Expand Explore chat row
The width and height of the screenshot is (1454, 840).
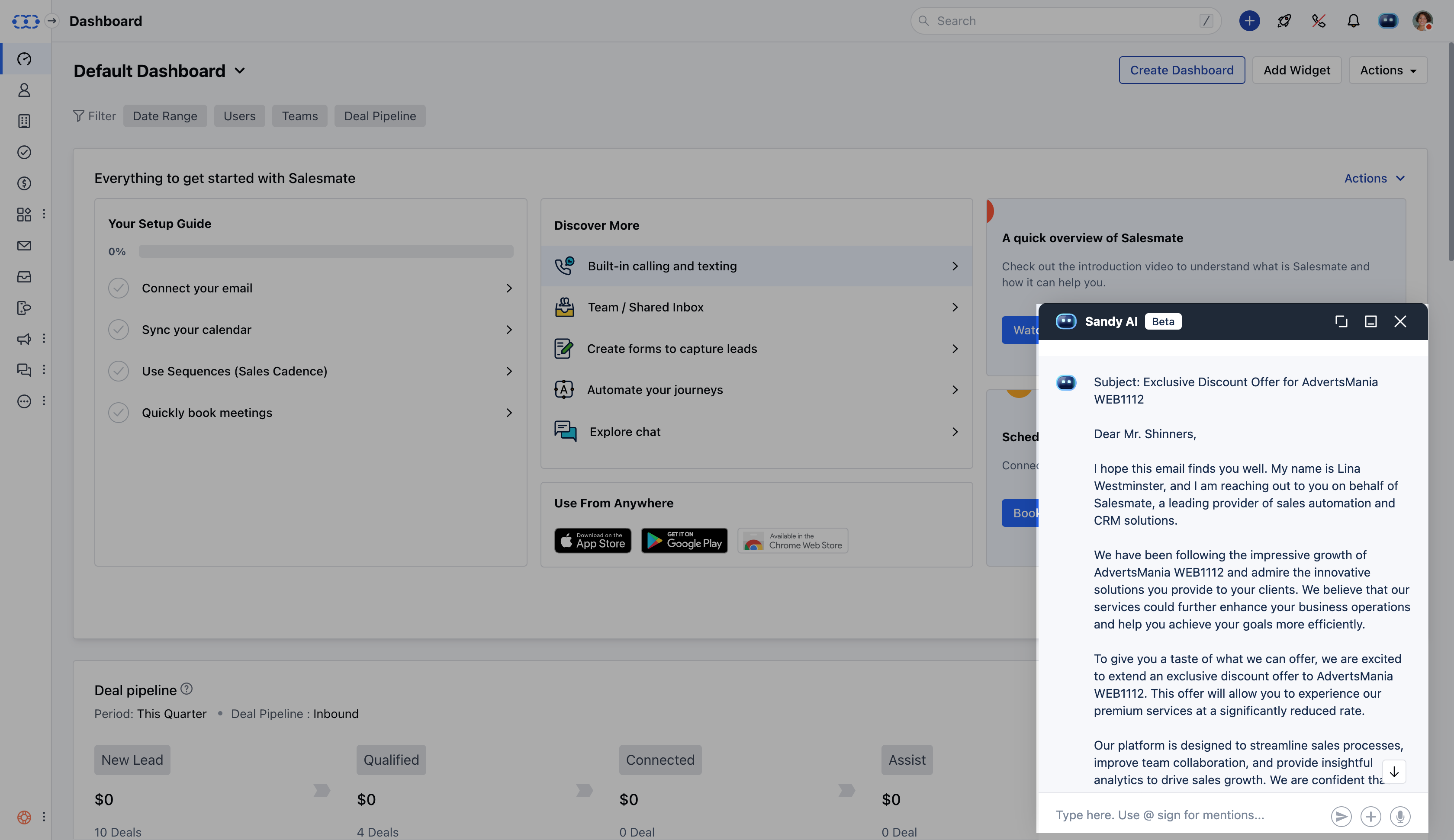756,432
